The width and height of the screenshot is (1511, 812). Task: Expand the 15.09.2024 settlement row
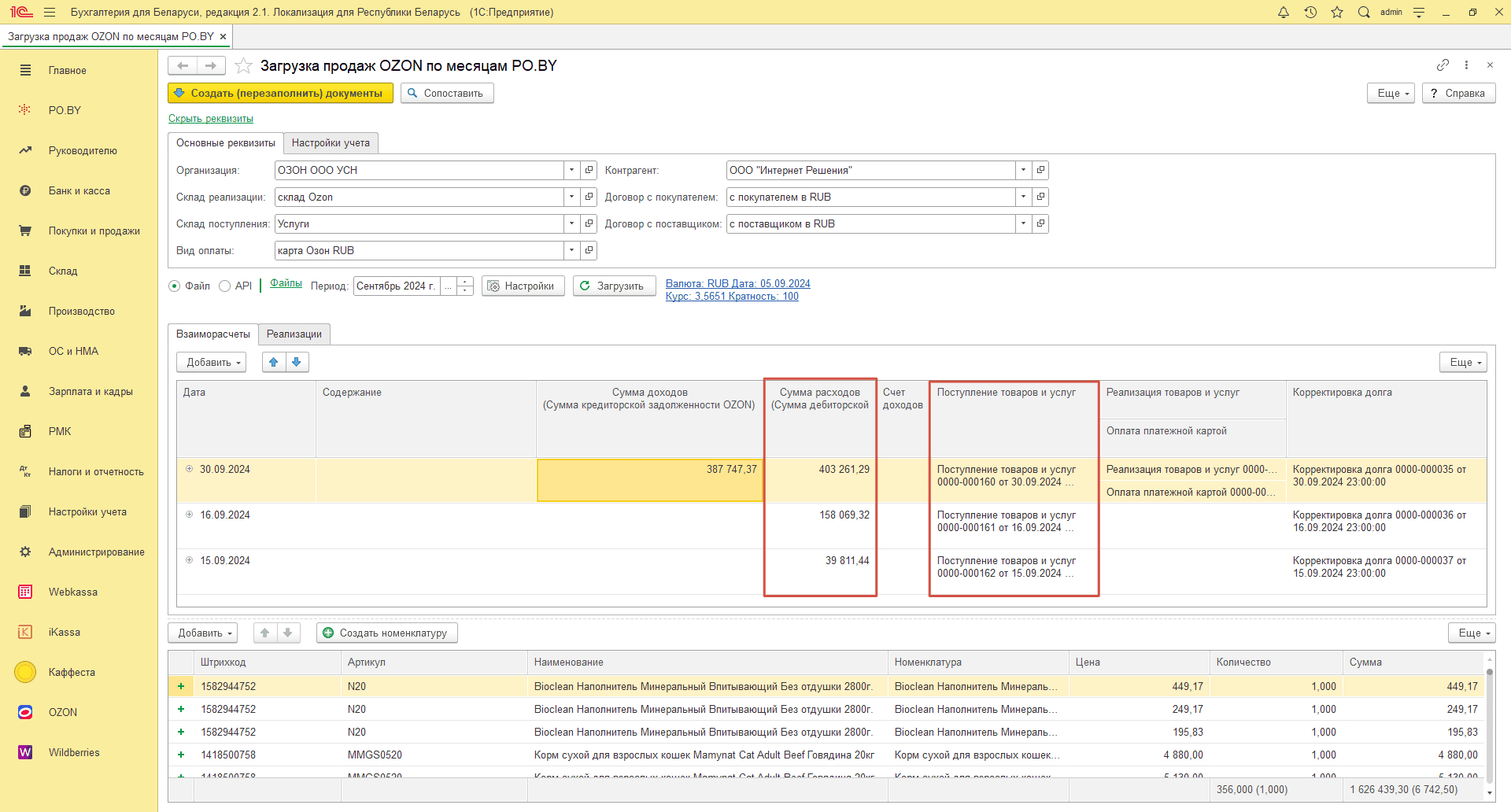(189, 560)
